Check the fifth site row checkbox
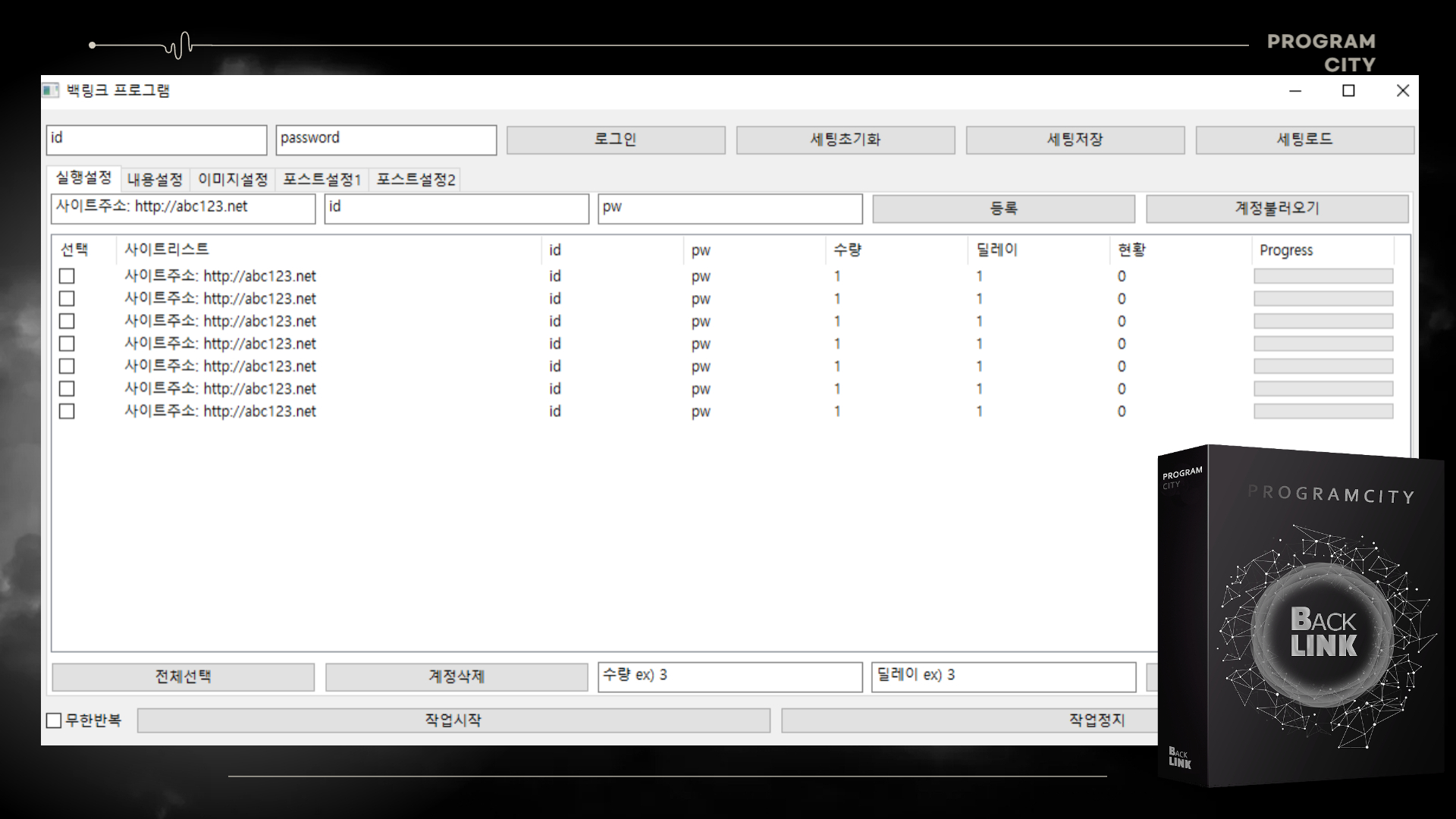 [x=67, y=366]
